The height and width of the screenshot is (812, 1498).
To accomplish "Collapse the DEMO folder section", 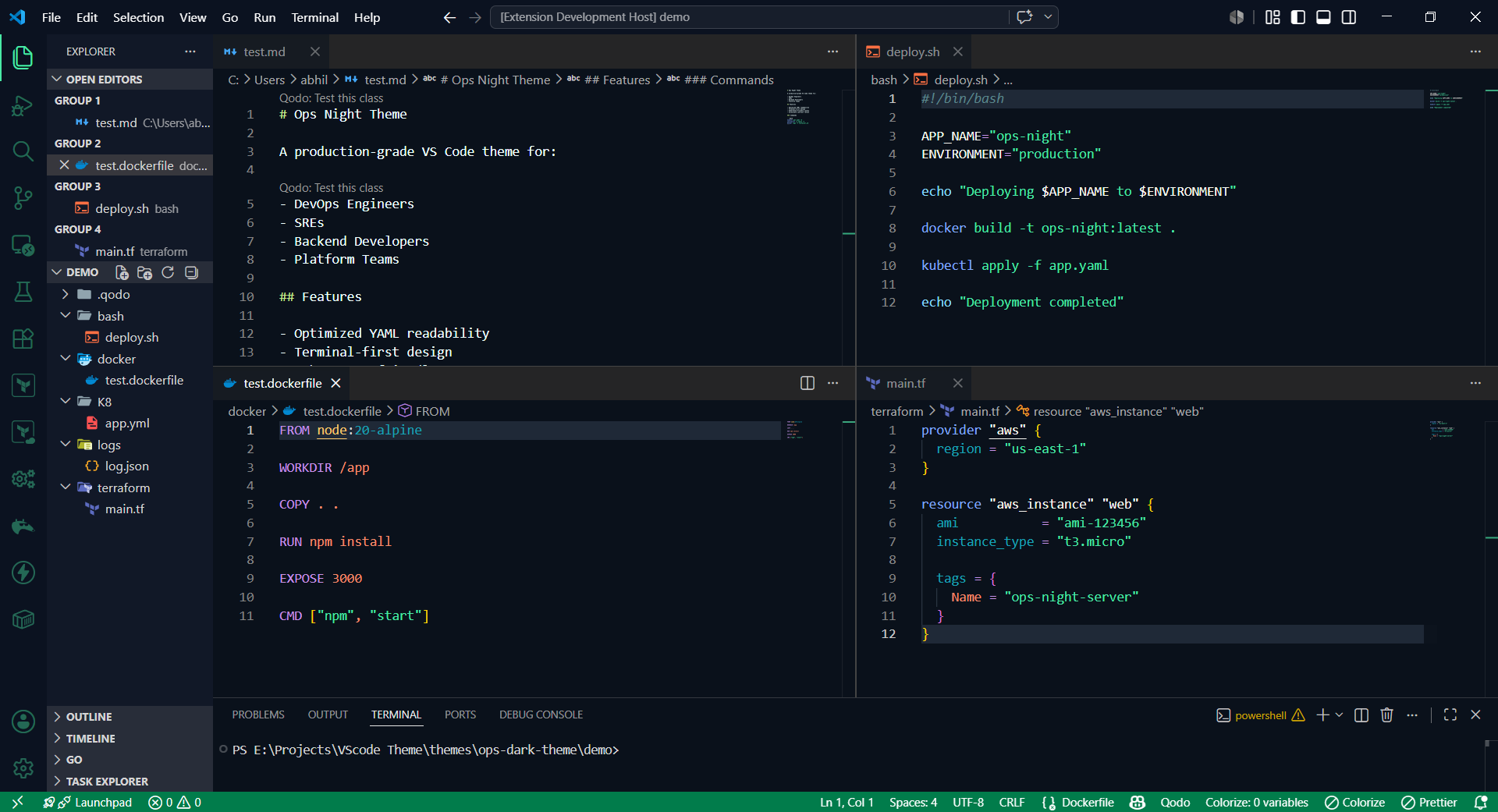I will [75, 272].
